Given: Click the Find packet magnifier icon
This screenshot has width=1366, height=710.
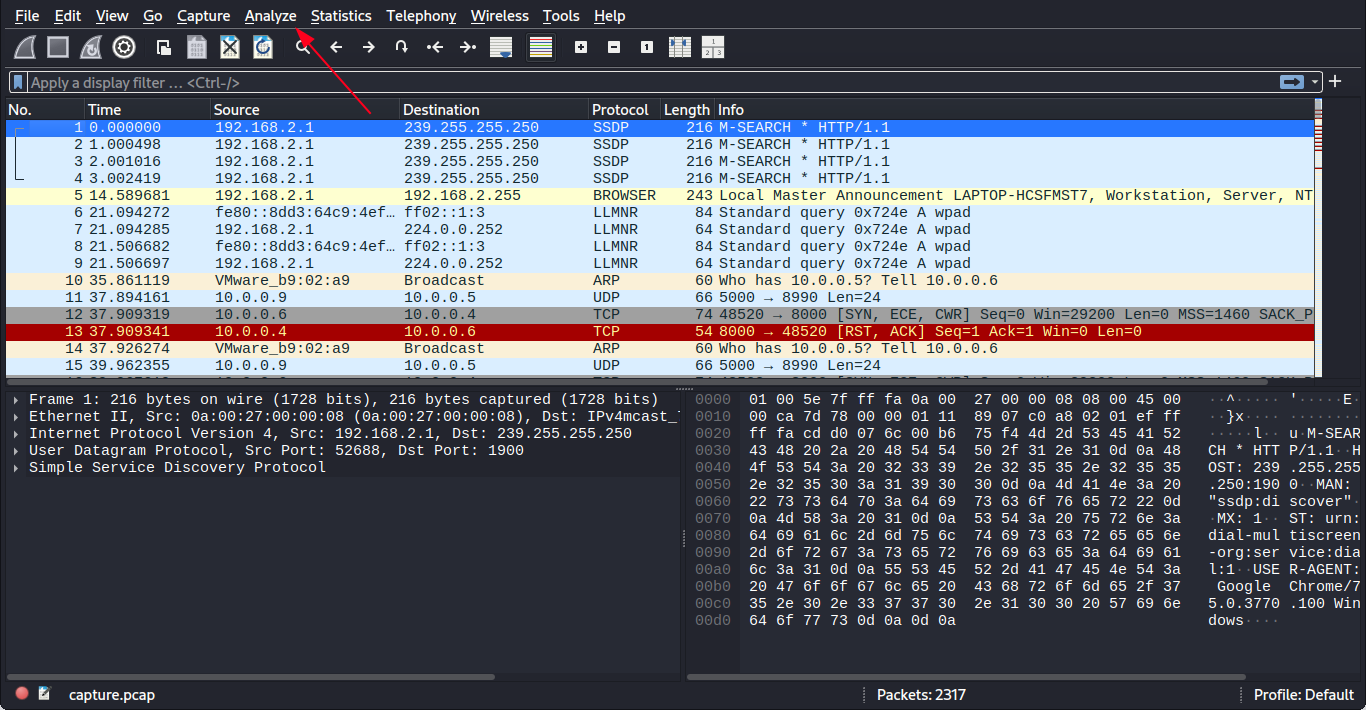Looking at the screenshot, I should (x=302, y=47).
